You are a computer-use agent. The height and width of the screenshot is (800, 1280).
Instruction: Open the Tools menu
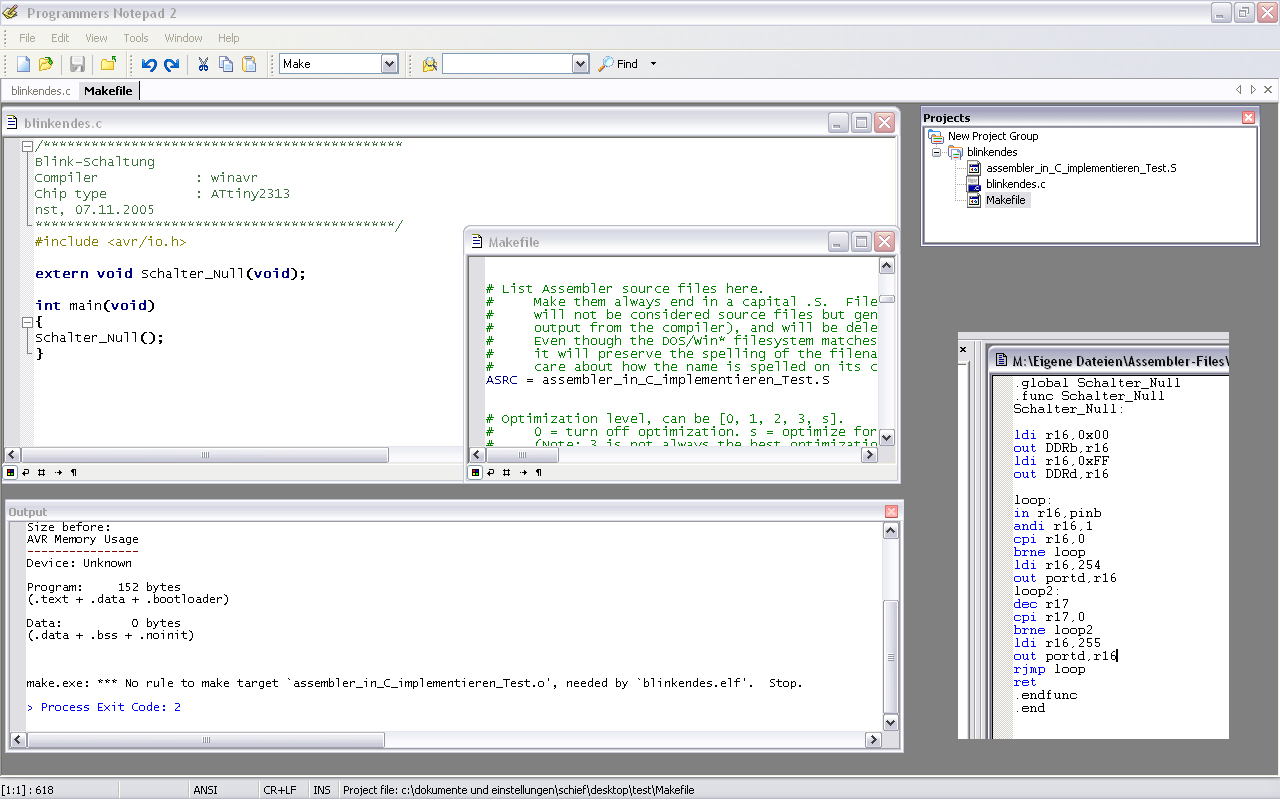tap(136, 38)
